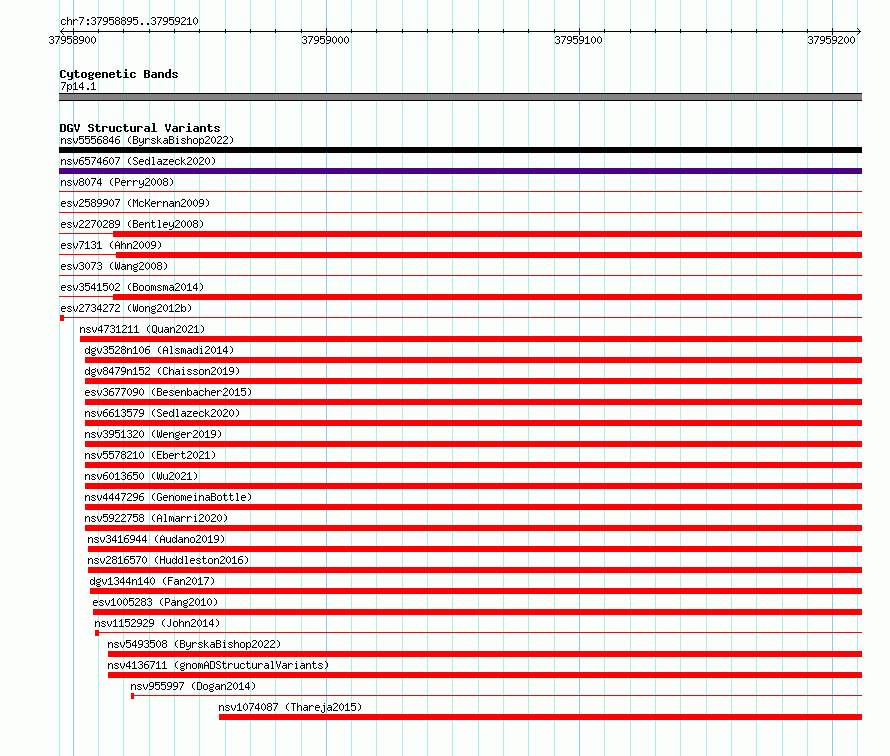
Task: Click the chr7:37958895..37959210 region label
Action: 129,21
